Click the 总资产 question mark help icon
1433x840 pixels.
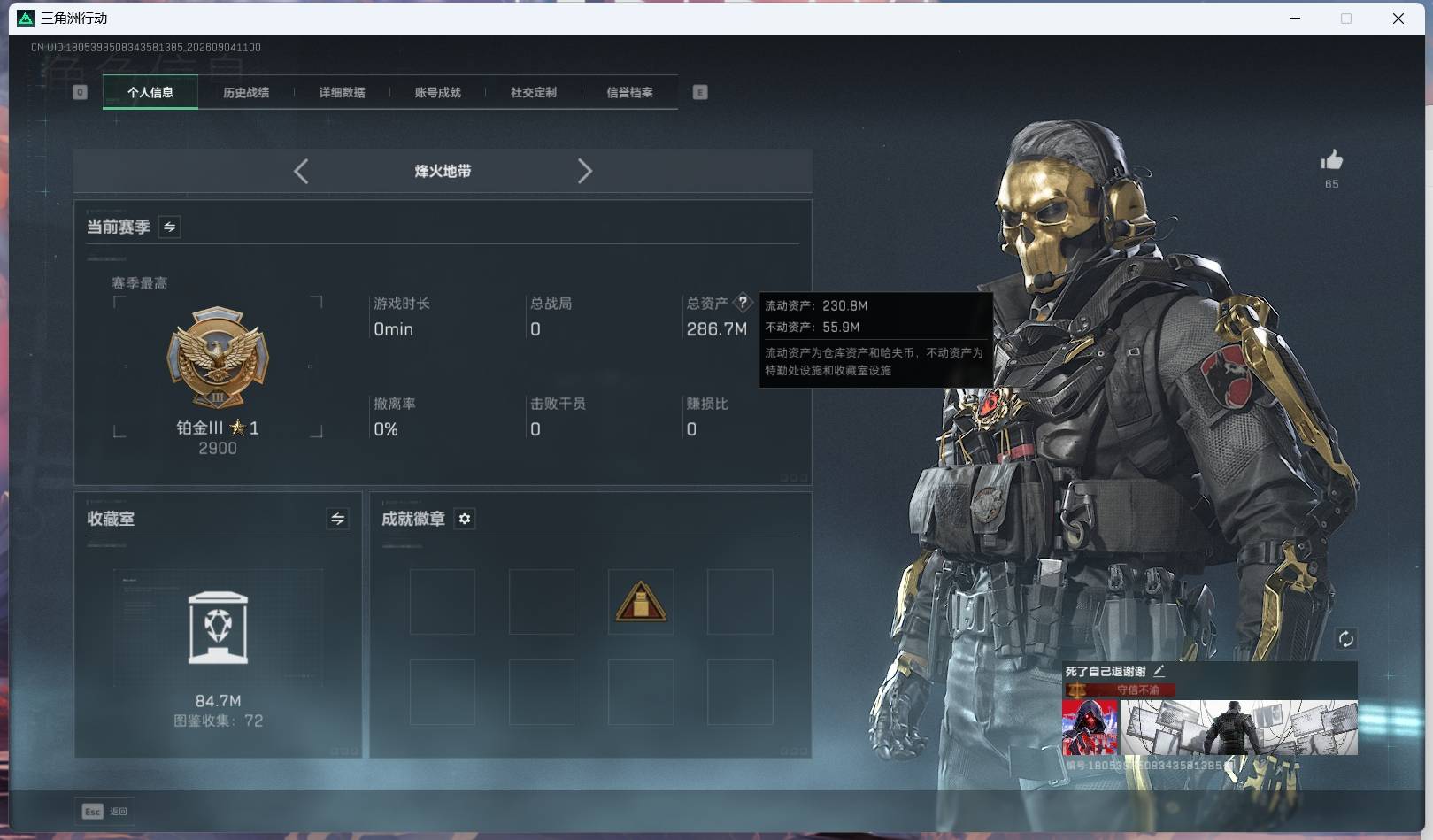743,302
